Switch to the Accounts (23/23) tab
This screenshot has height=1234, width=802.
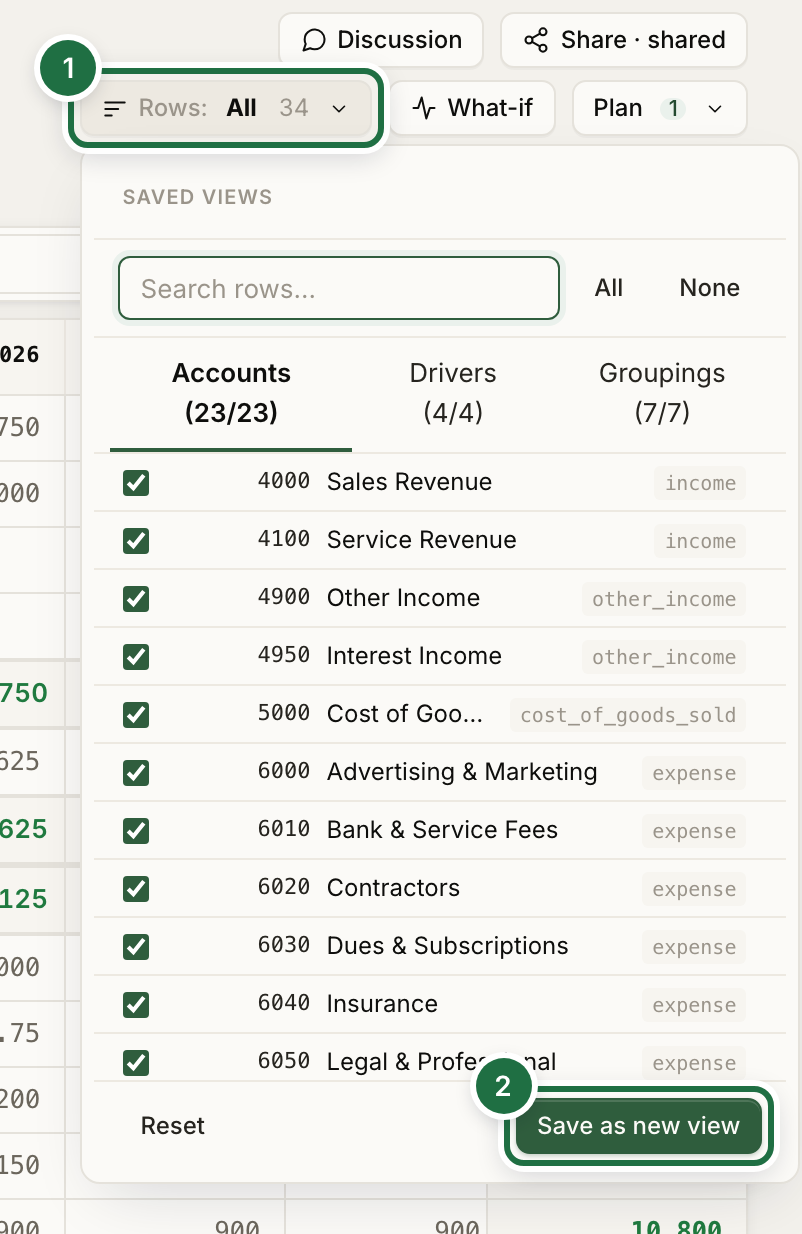pos(231,392)
